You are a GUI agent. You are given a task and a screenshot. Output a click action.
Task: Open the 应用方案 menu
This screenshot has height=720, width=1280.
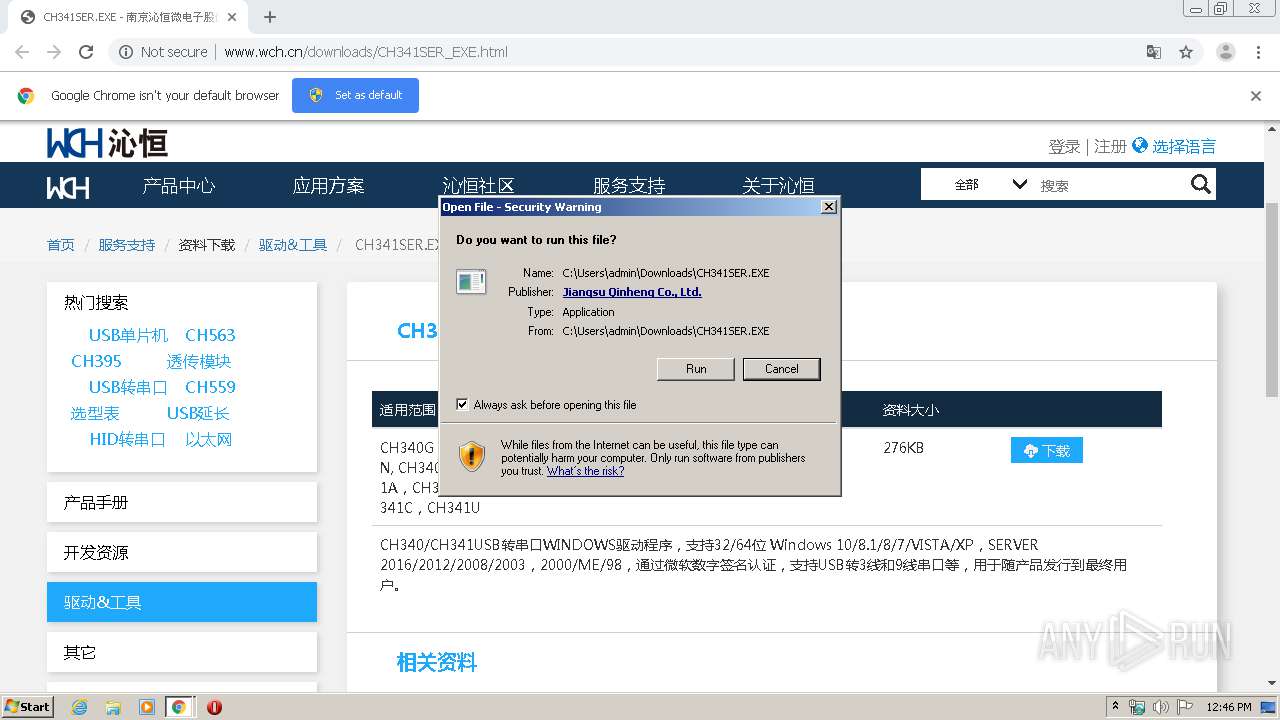[x=328, y=186]
